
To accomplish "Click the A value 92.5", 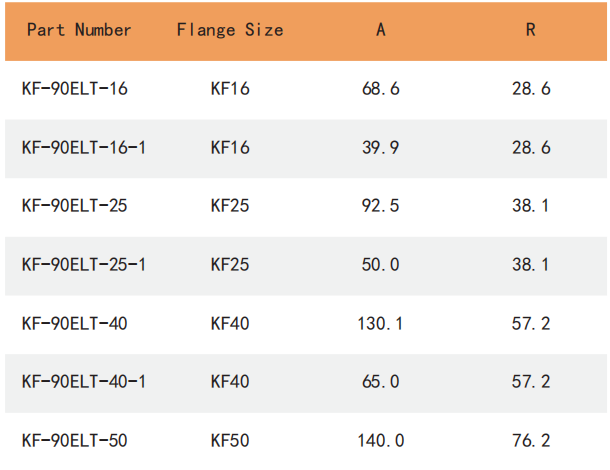I will tap(381, 206).
